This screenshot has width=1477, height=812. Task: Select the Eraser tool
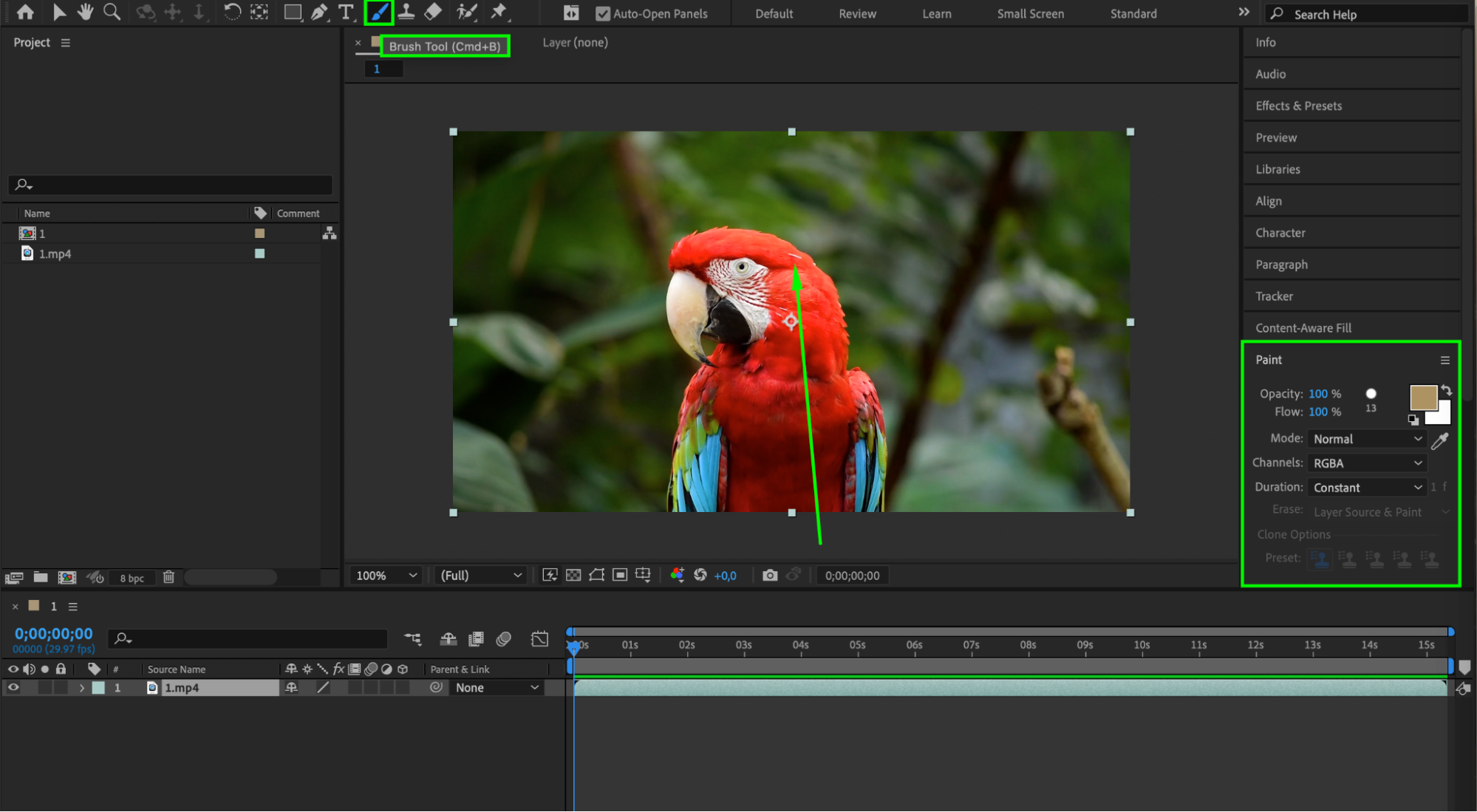[433, 12]
